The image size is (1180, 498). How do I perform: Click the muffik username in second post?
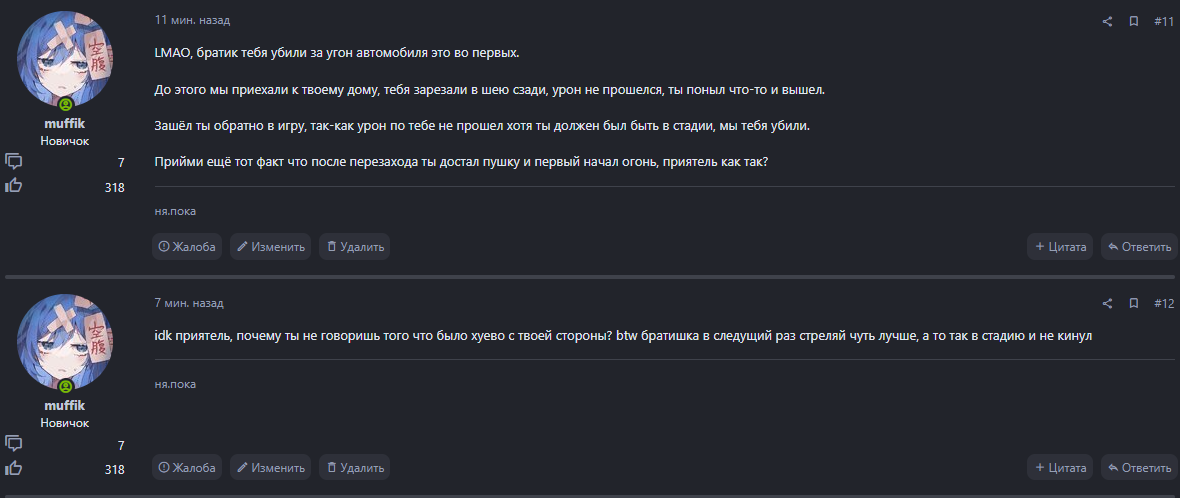click(65, 405)
